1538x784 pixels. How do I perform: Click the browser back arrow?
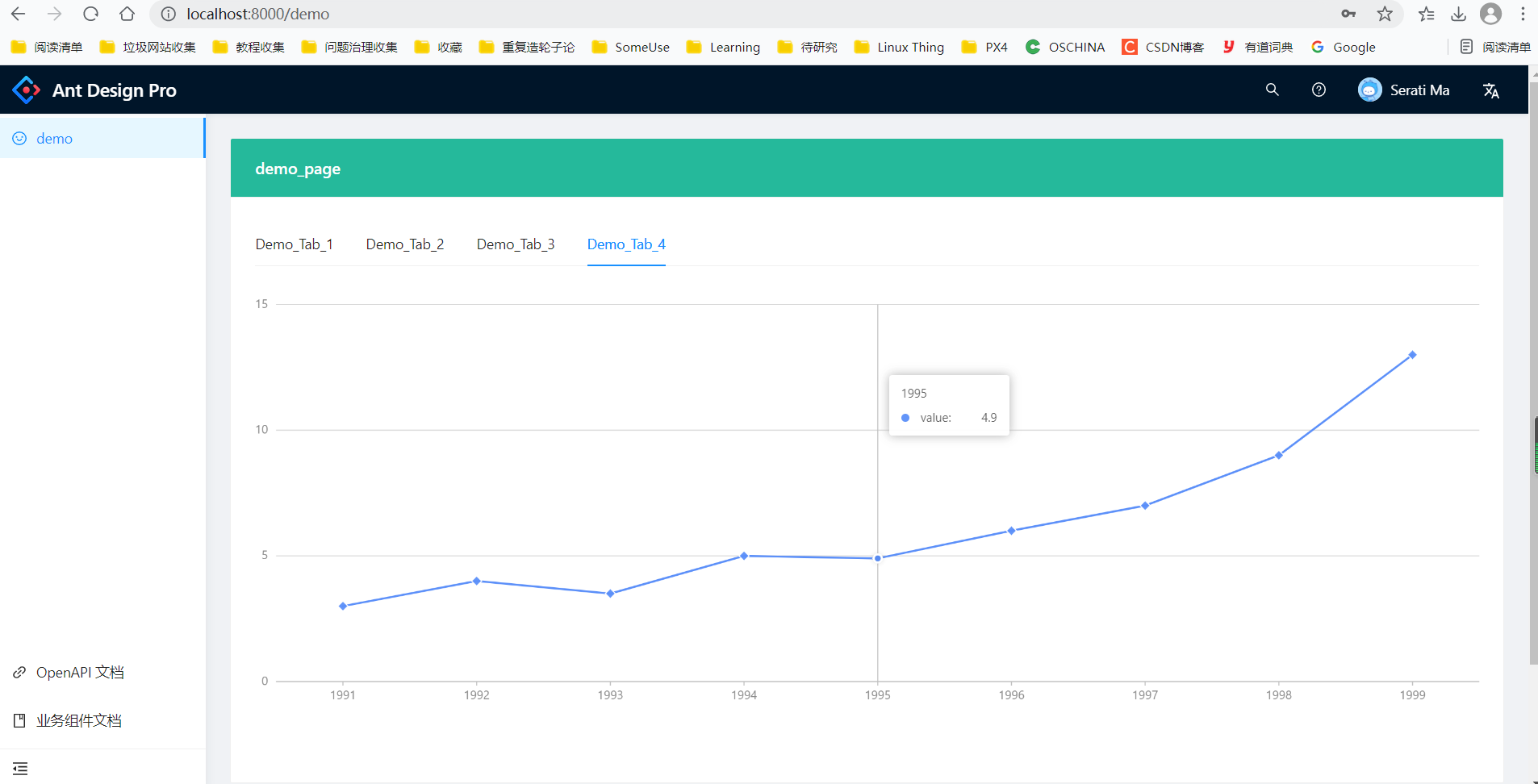pyautogui.click(x=18, y=14)
